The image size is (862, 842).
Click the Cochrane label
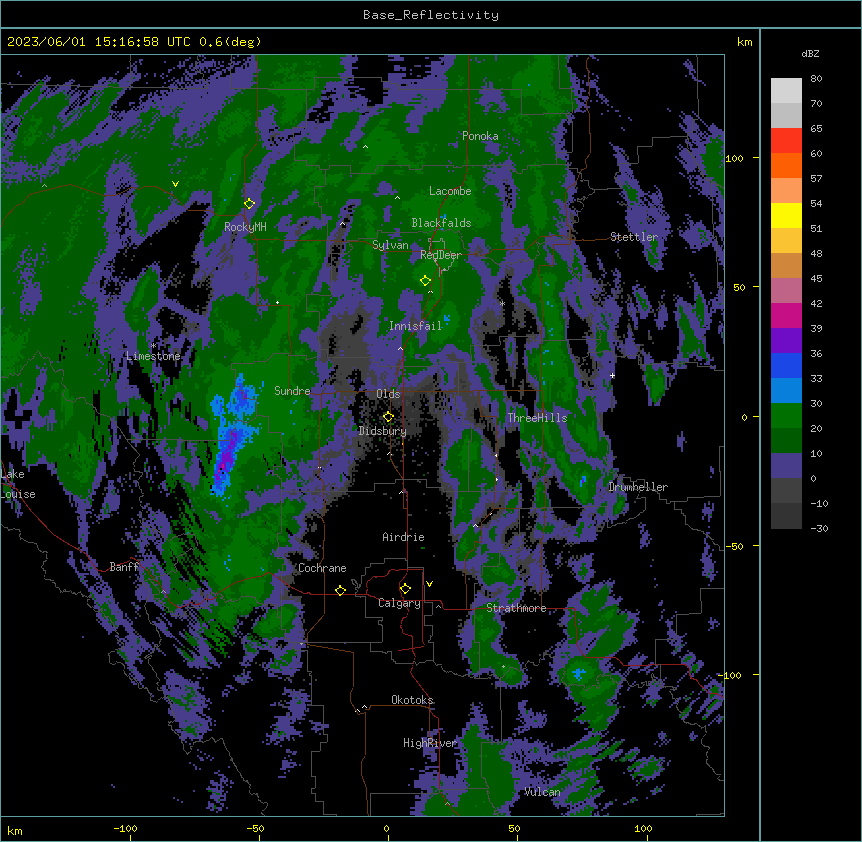pyautogui.click(x=322, y=568)
